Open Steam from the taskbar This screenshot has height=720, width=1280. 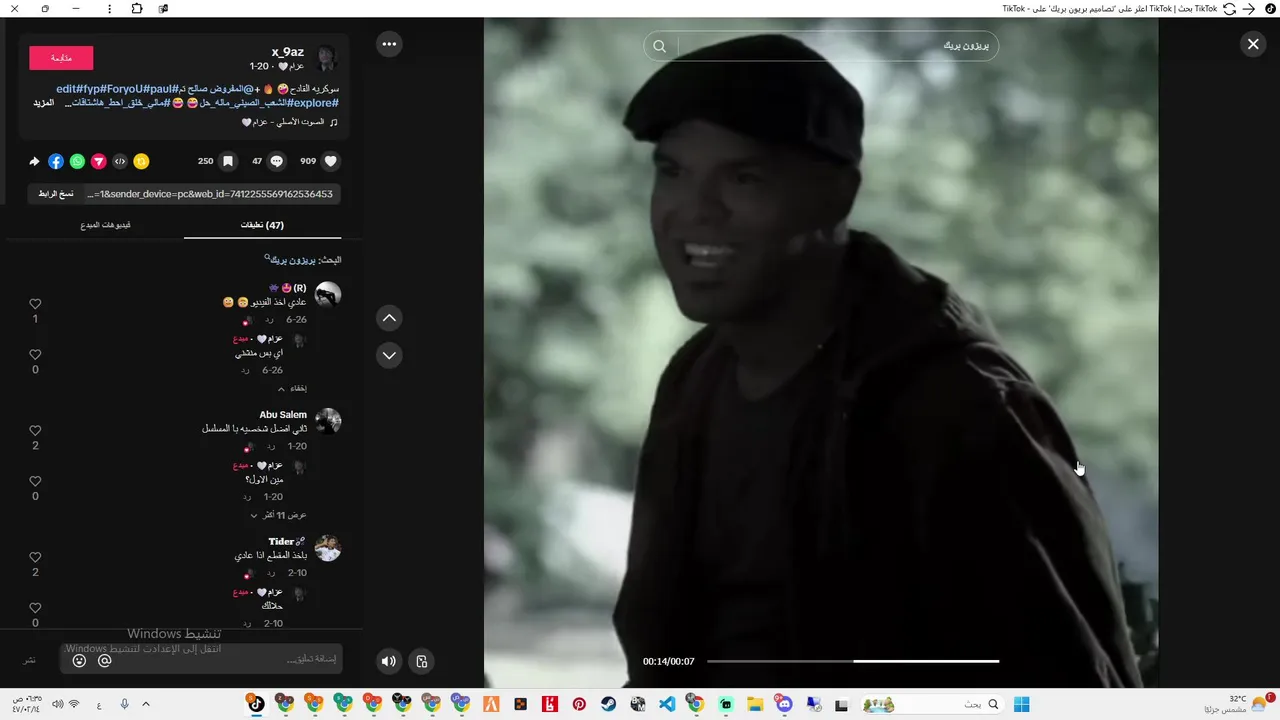608,704
